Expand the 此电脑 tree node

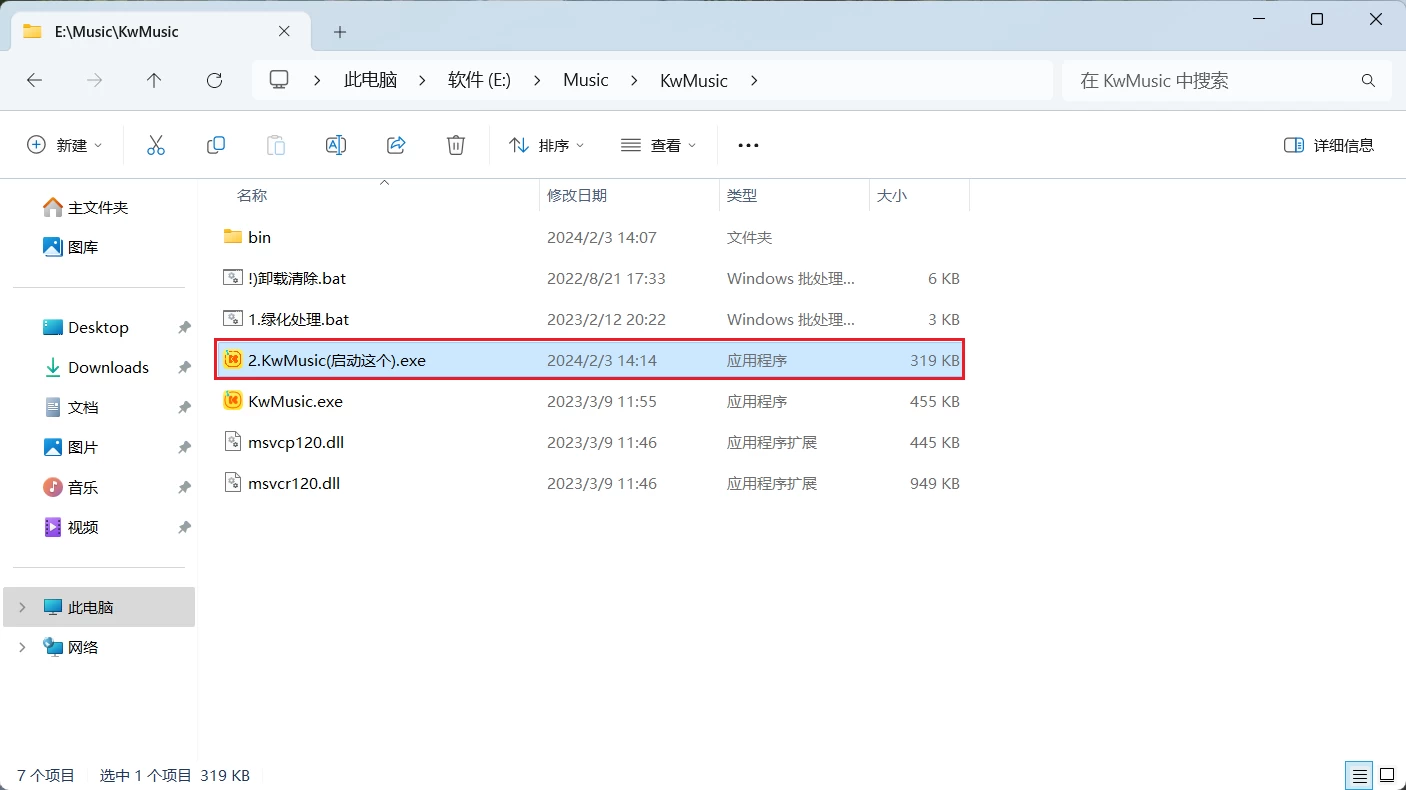click(22, 607)
